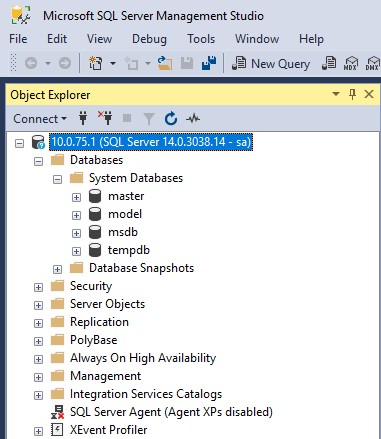Screen dimensions: 381x439
Task: Click the Stop square icon
Action: [127, 118]
